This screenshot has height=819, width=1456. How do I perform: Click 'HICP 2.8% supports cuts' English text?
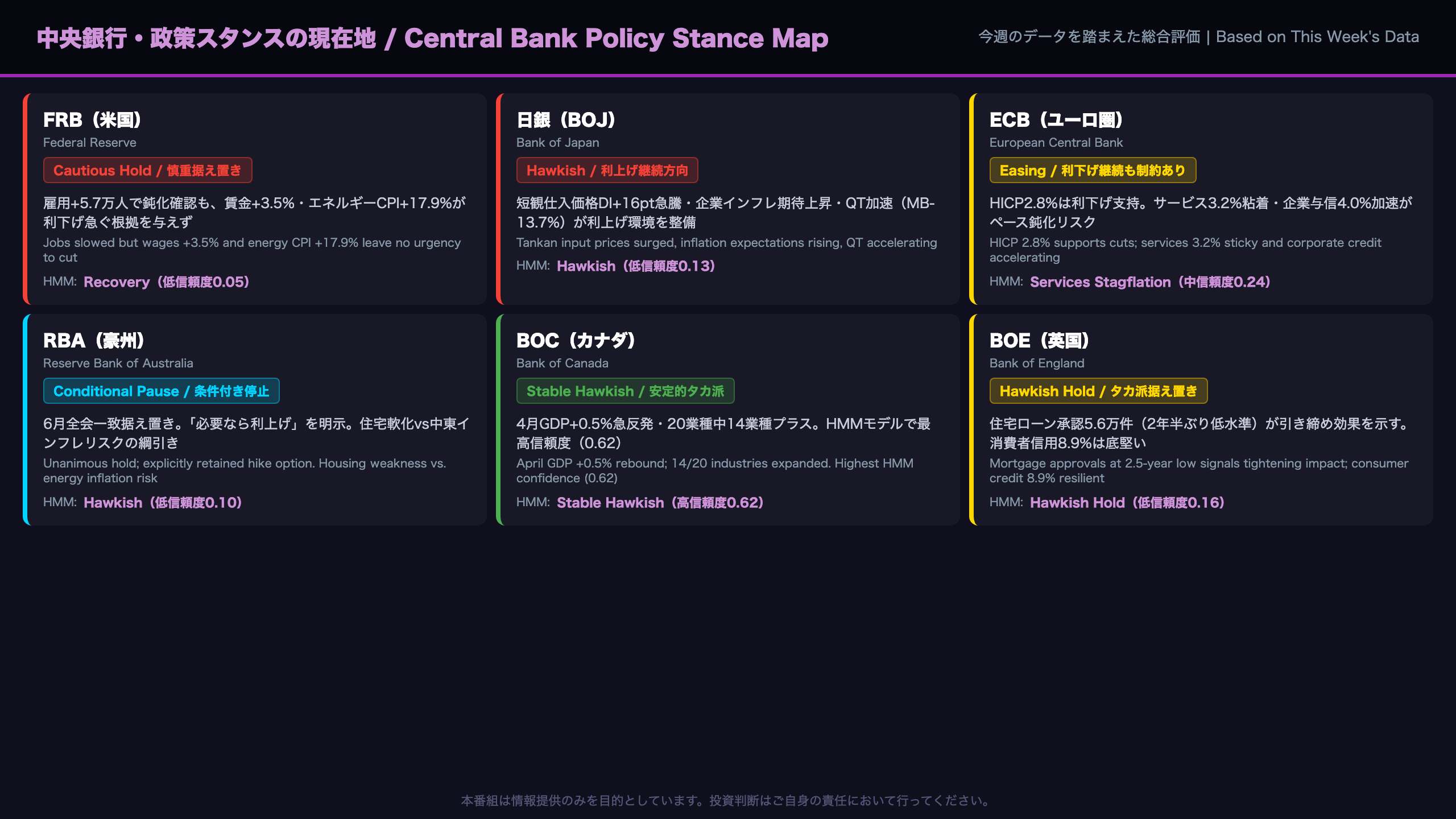point(1185,250)
